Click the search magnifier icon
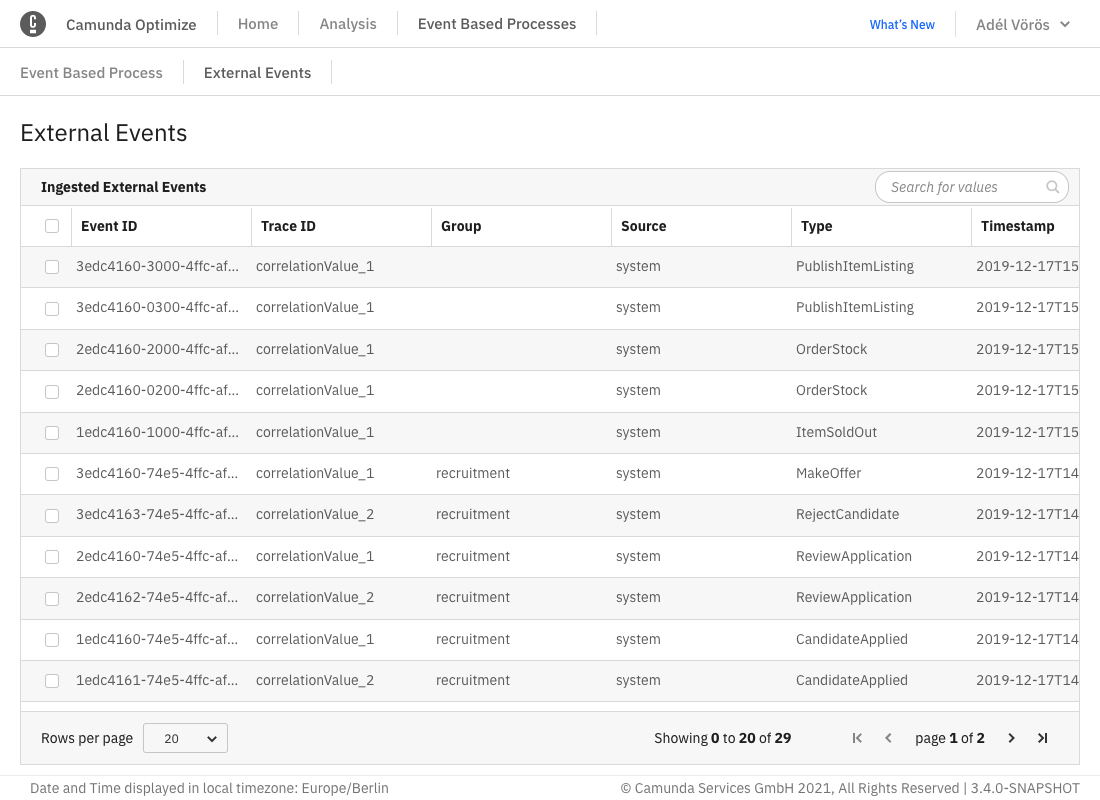 tap(1052, 187)
